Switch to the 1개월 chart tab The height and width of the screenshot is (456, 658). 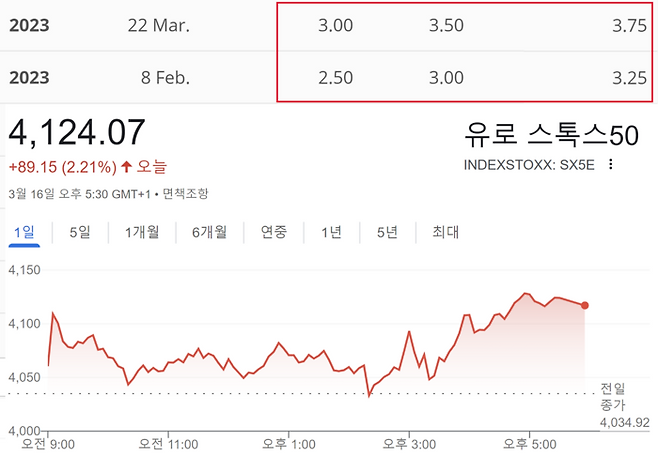coord(142,232)
